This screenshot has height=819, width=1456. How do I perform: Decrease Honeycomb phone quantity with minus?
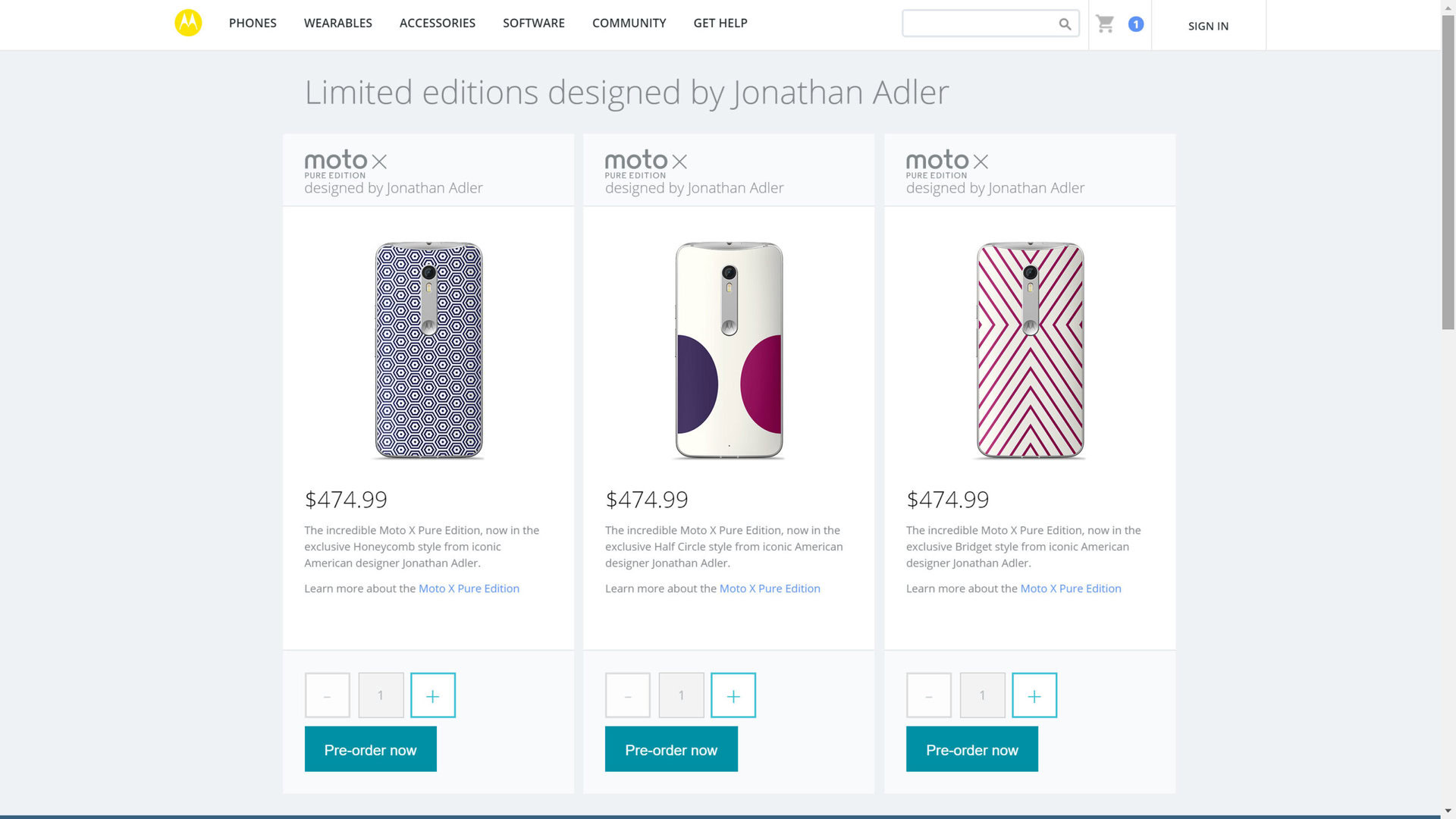[327, 695]
